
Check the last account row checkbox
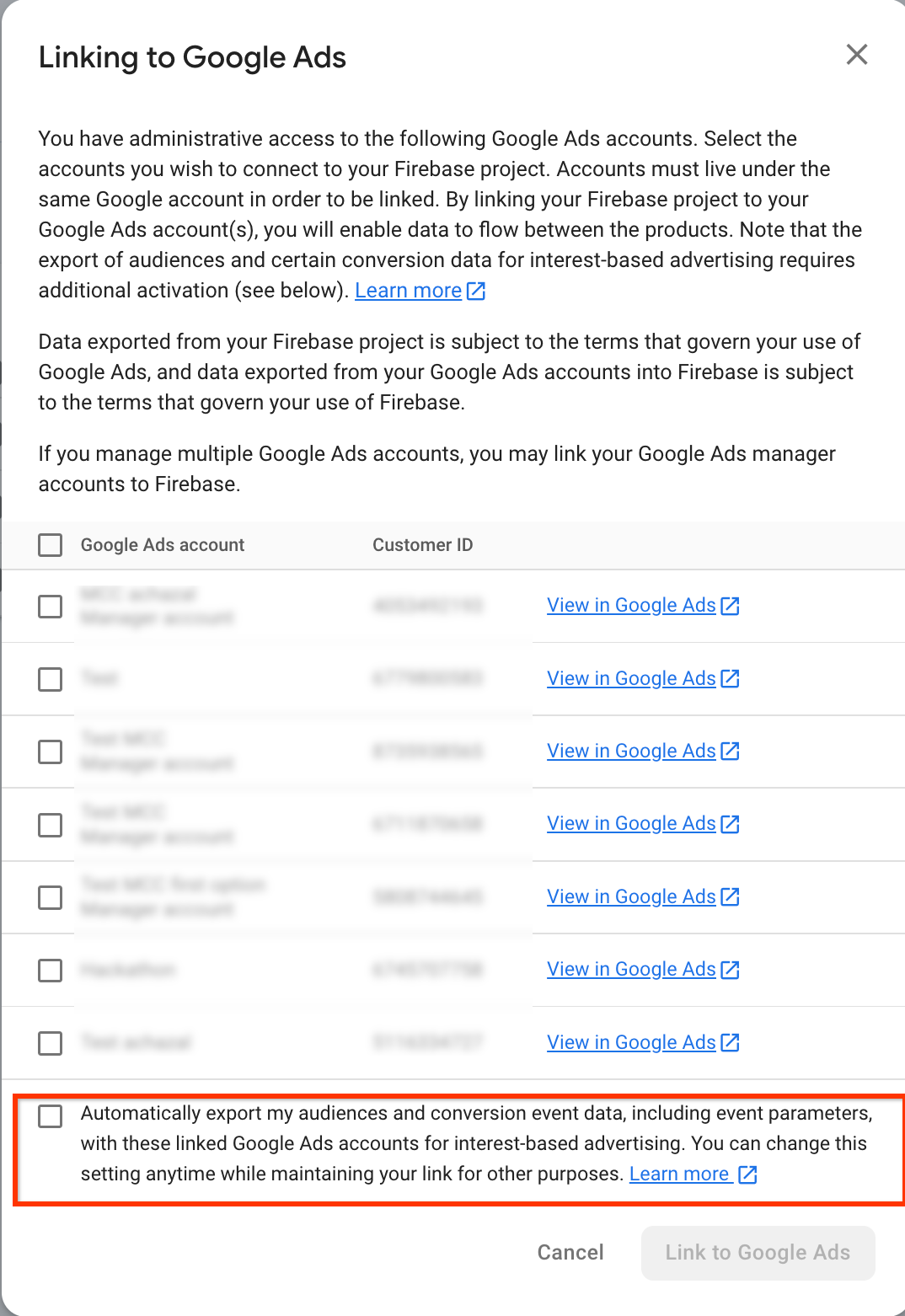coord(51,1043)
